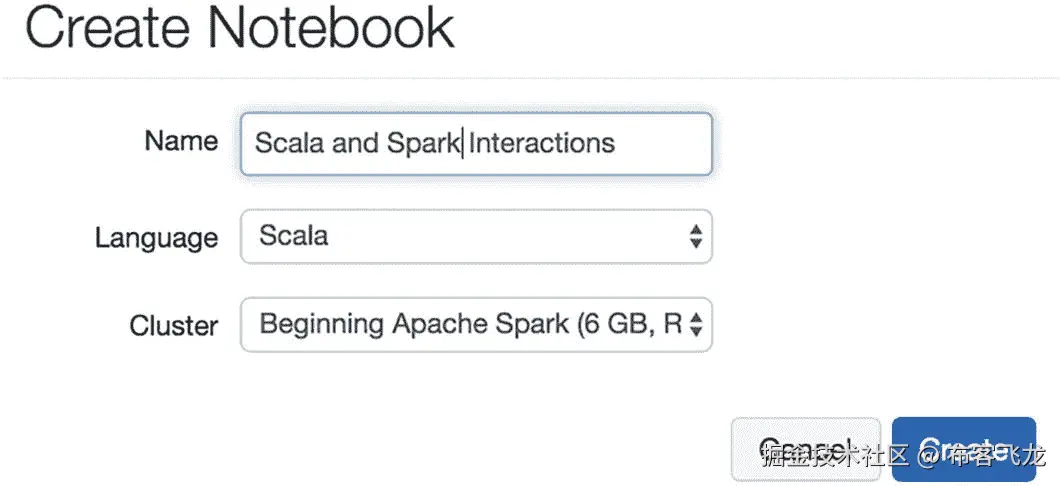The width and height of the screenshot is (1063, 486).
Task: Click the "Language" field label
Action: tap(156, 238)
